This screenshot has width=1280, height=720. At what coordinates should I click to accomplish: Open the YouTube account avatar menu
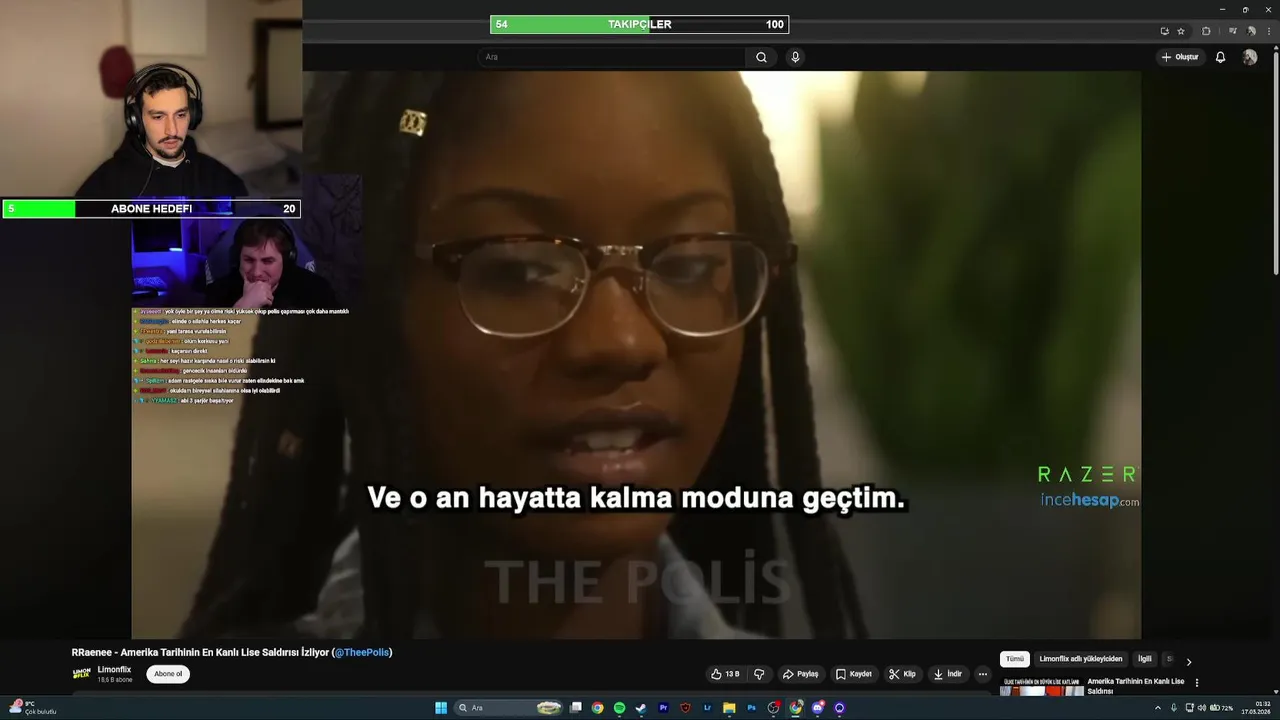(1249, 57)
